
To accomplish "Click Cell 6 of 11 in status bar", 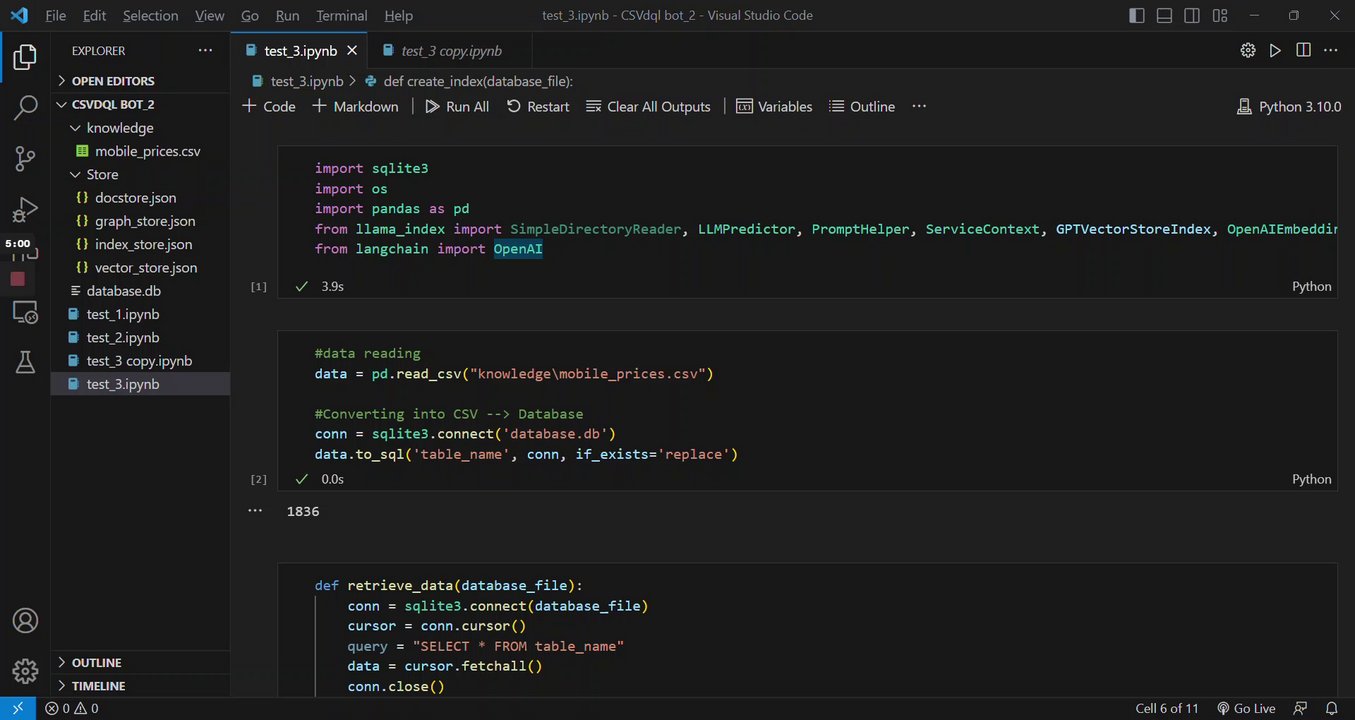I will (x=1167, y=708).
